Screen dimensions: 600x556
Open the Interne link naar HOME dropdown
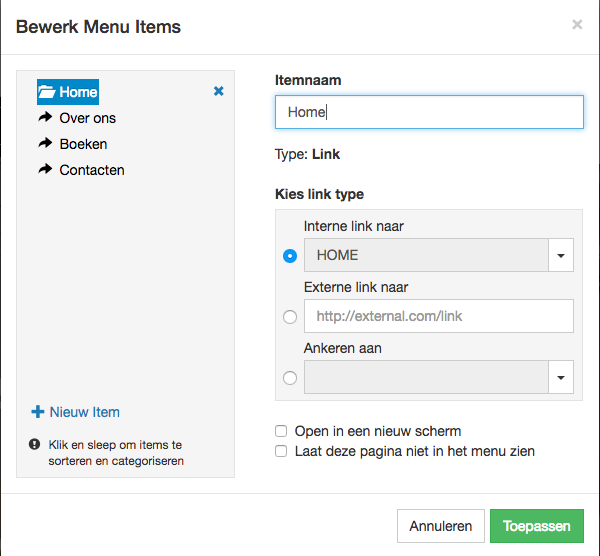(561, 255)
